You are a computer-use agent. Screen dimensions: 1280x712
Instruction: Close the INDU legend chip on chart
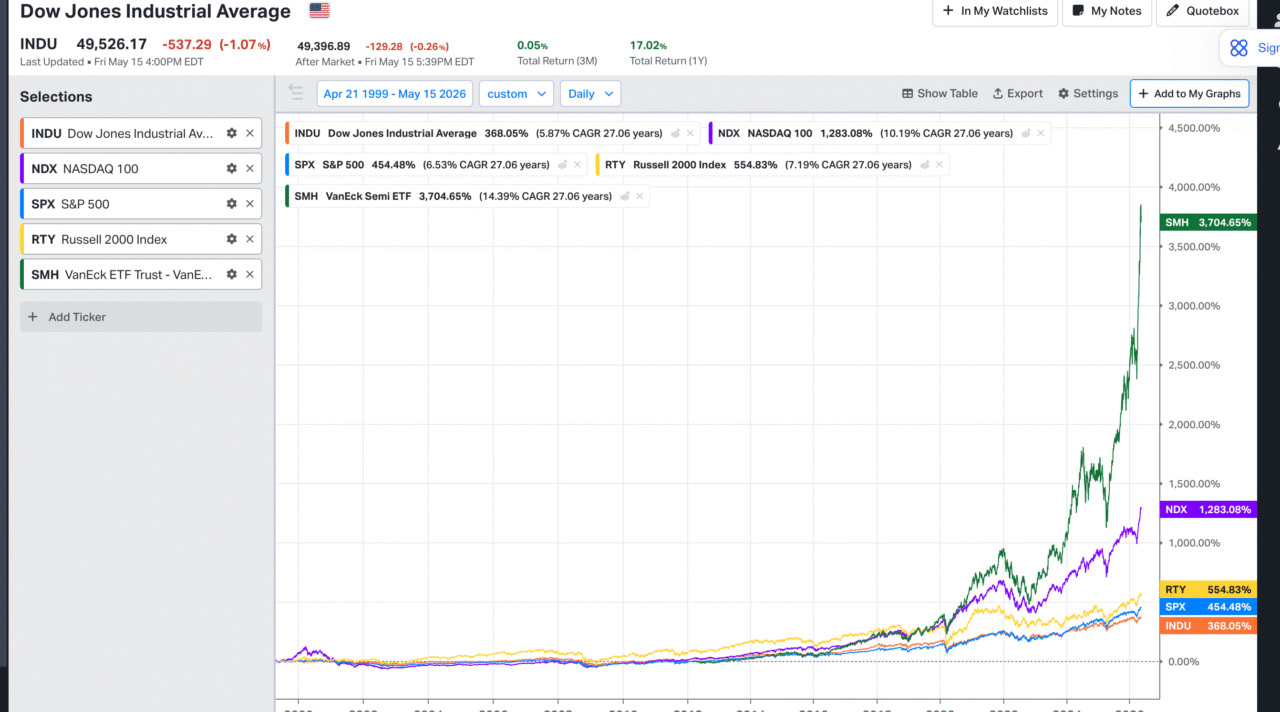point(690,133)
